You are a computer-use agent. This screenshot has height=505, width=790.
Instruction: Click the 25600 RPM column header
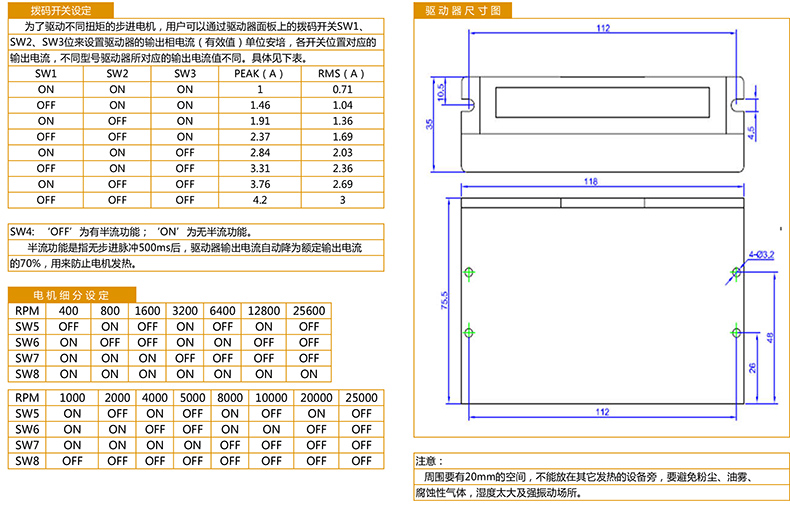point(307,311)
